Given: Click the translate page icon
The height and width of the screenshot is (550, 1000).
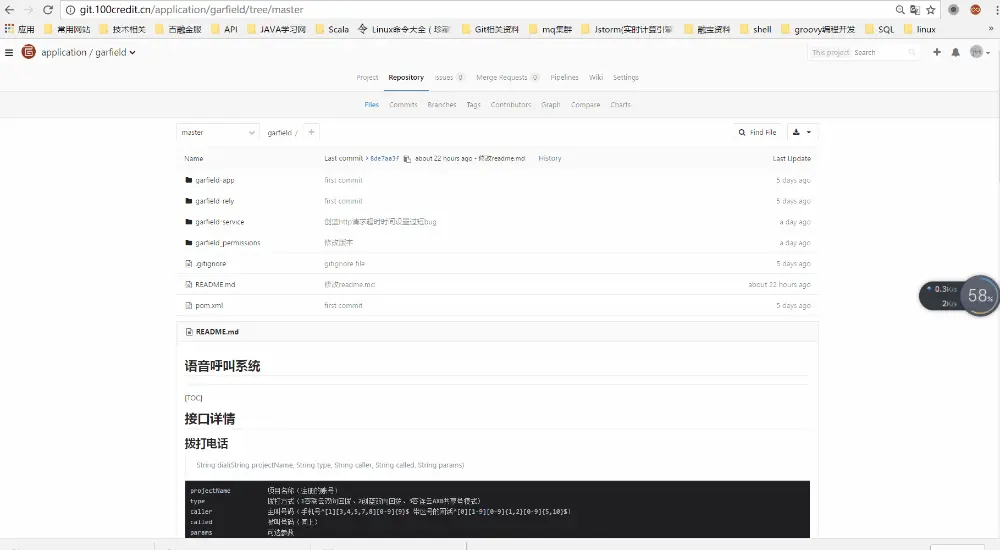Looking at the screenshot, I should click(915, 10).
